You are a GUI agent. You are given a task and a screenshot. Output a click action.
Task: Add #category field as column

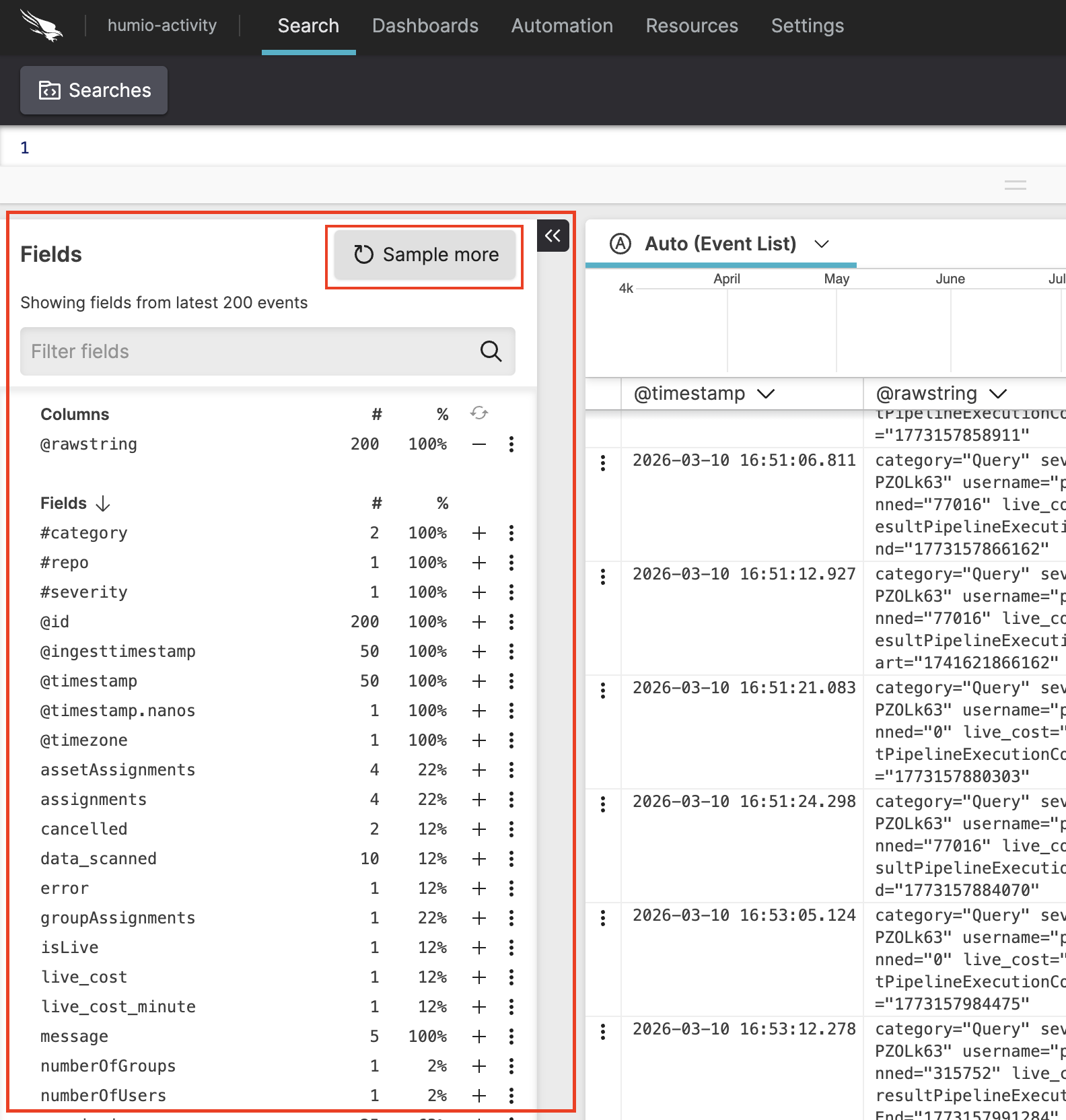(x=479, y=533)
